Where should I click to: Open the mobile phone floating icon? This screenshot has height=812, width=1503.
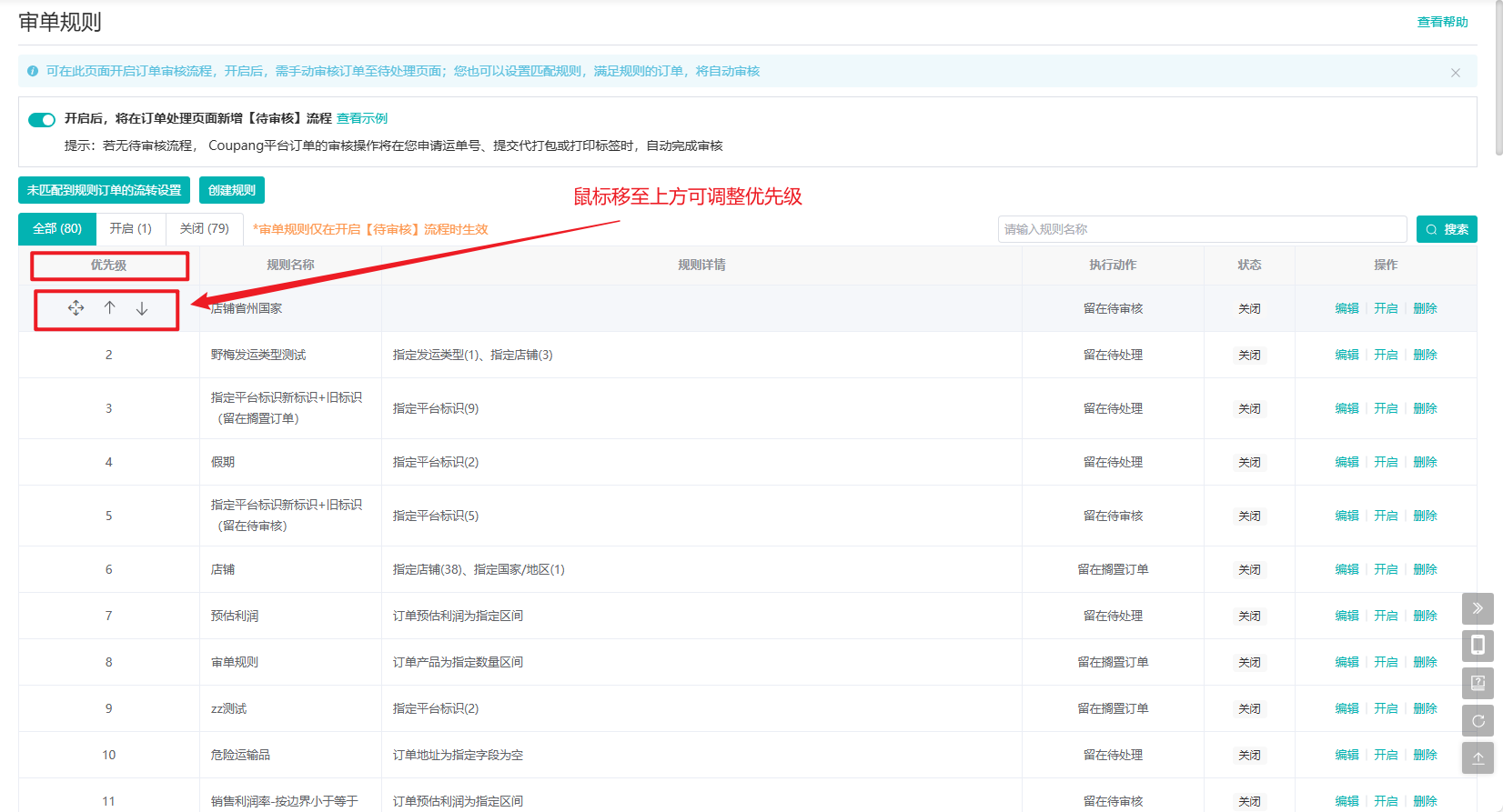point(1478,645)
